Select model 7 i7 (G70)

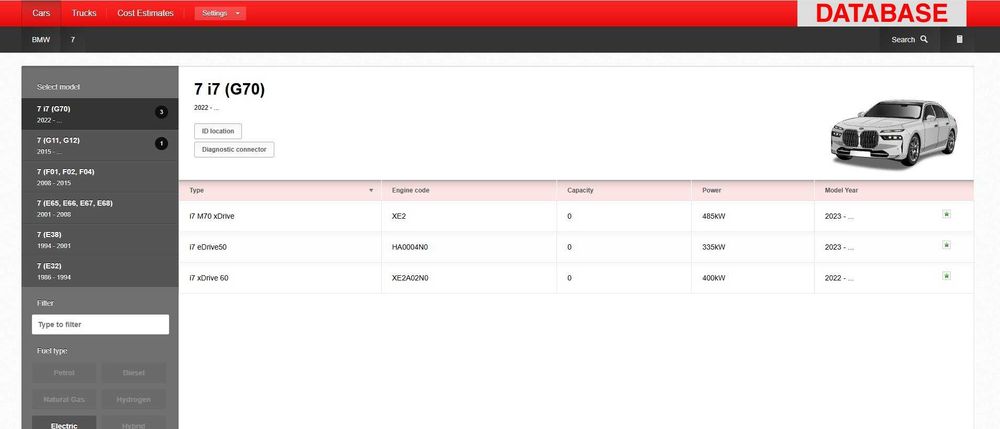point(100,114)
